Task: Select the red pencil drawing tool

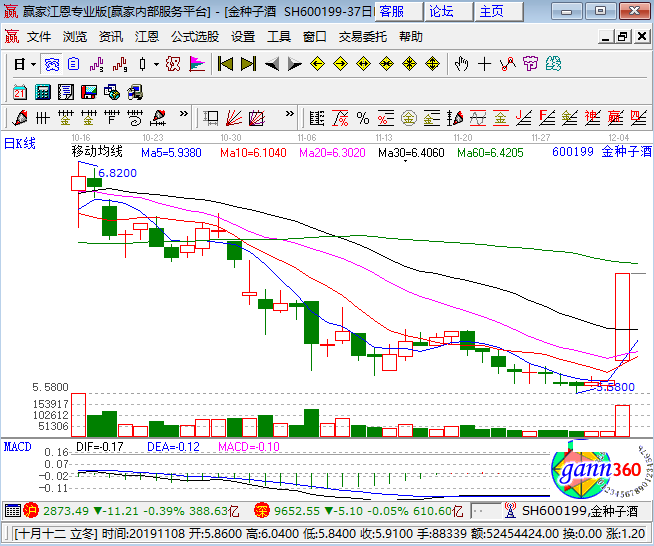Action: pyautogui.click(x=20, y=118)
